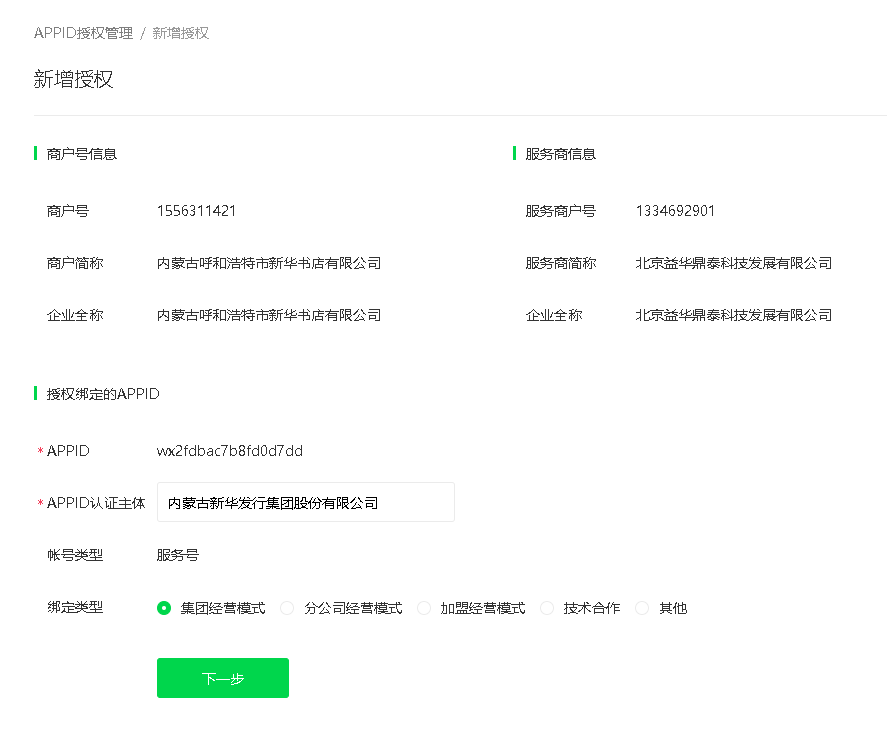Click the merchant number 1556311421
Viewport: 887px width, 737px height.
coord(196,211)
